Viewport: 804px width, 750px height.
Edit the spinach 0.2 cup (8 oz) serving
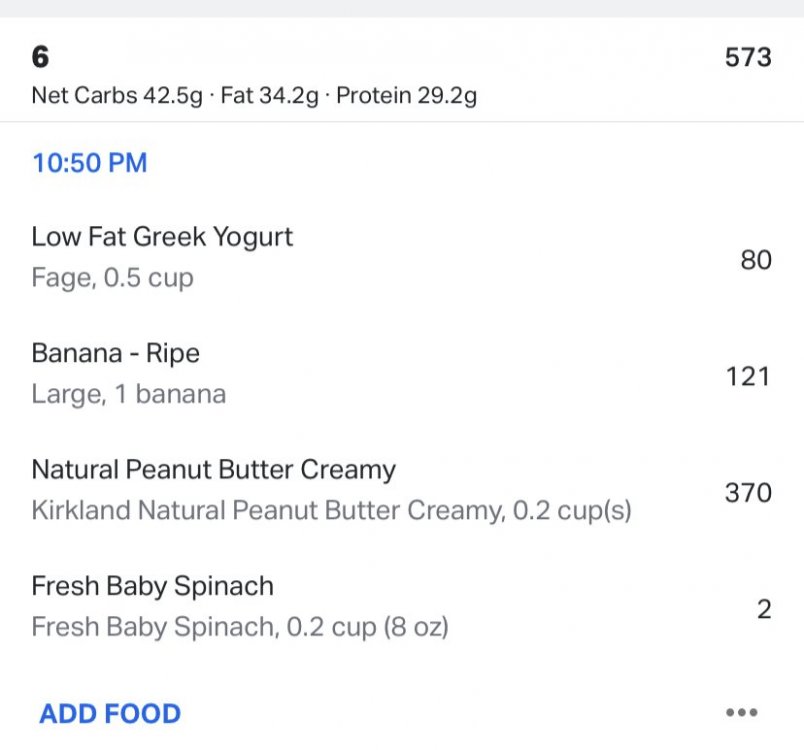[x=240, y=627]
